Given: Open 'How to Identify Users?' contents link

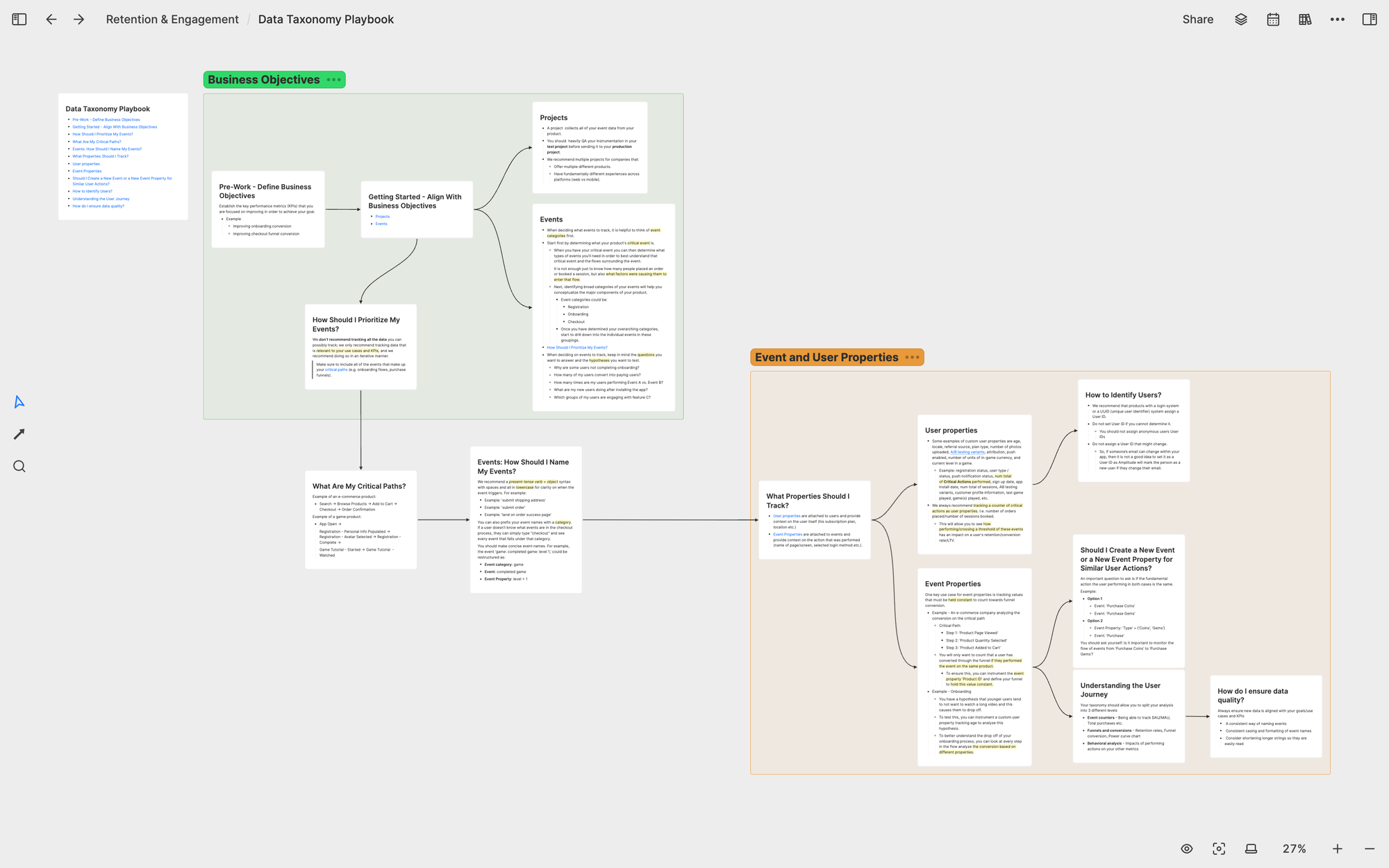Looking at the screenshot, I should (x=92, y=191).
